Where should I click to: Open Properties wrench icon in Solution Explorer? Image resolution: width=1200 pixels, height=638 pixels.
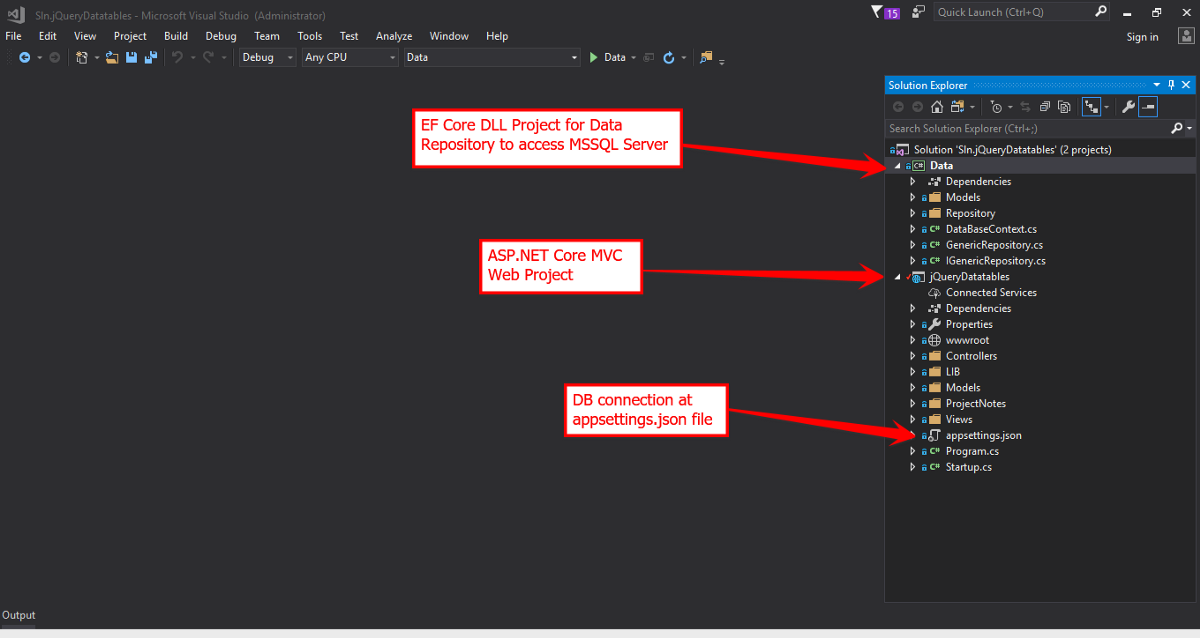[1128, 106]
